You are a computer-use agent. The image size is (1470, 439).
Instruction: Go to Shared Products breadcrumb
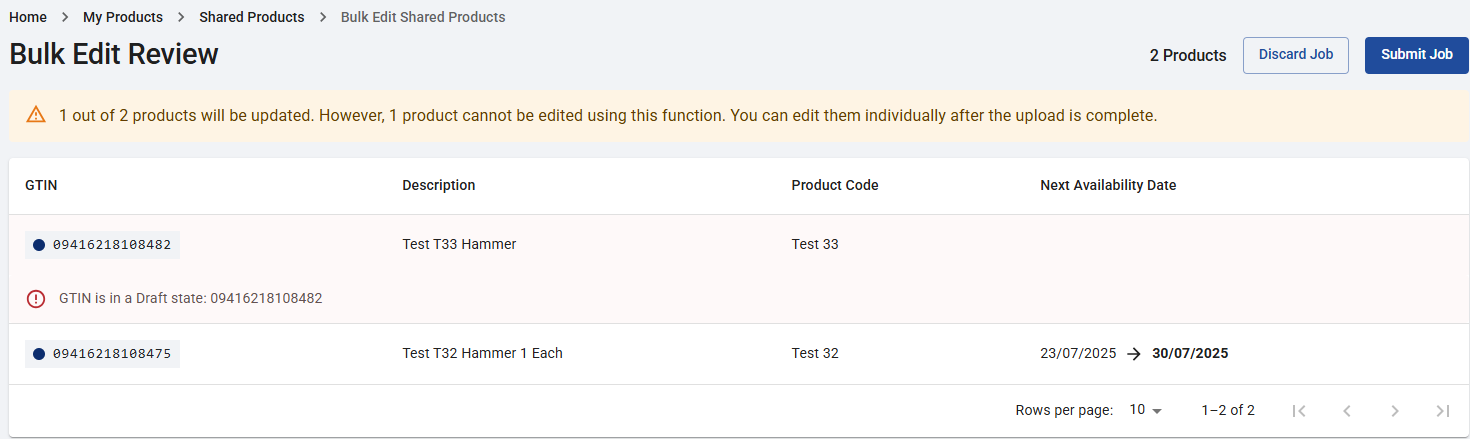[252, 17]
